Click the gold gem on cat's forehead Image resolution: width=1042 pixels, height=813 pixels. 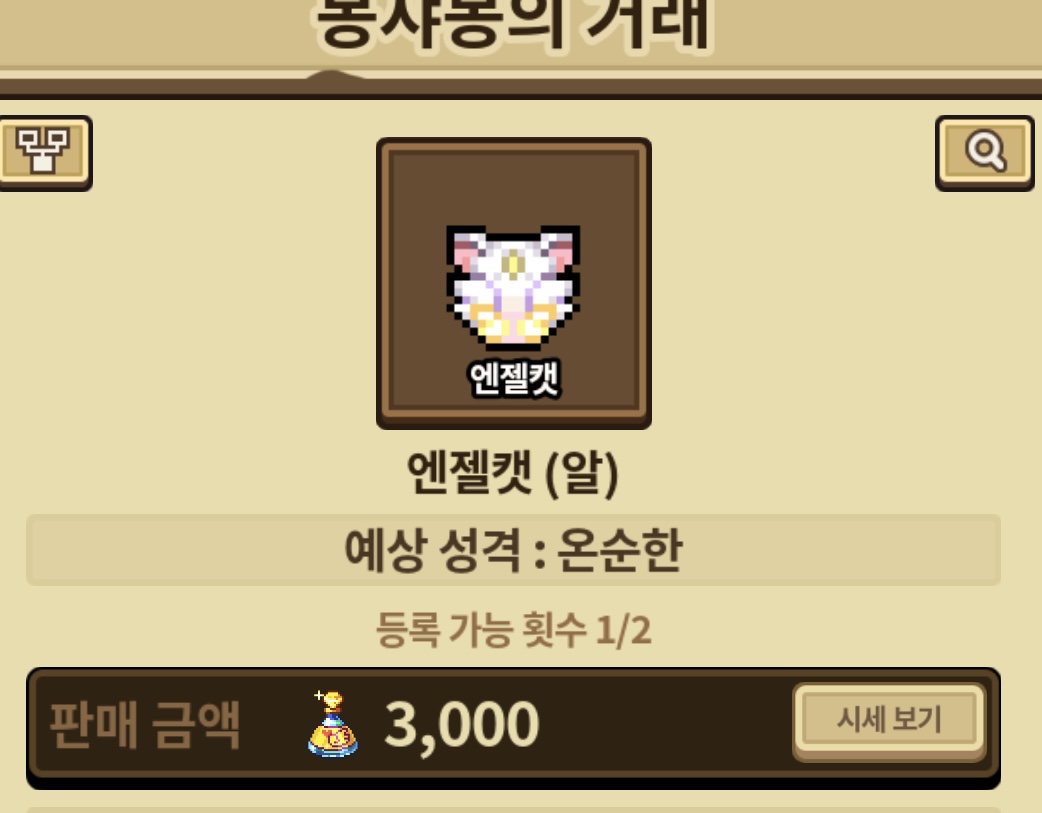(512, 263)
